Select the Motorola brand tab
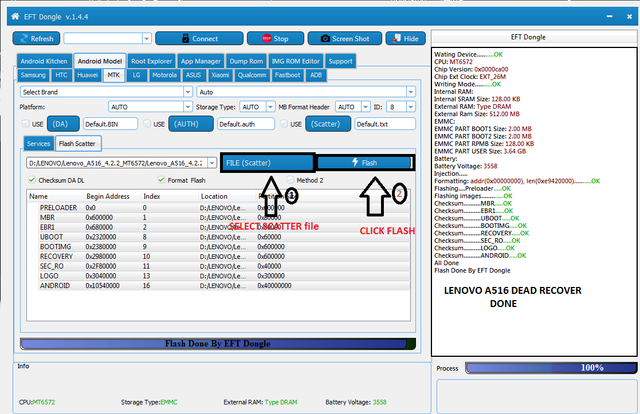The height and width of the screenshot is (414, 640). coord(164,75)
